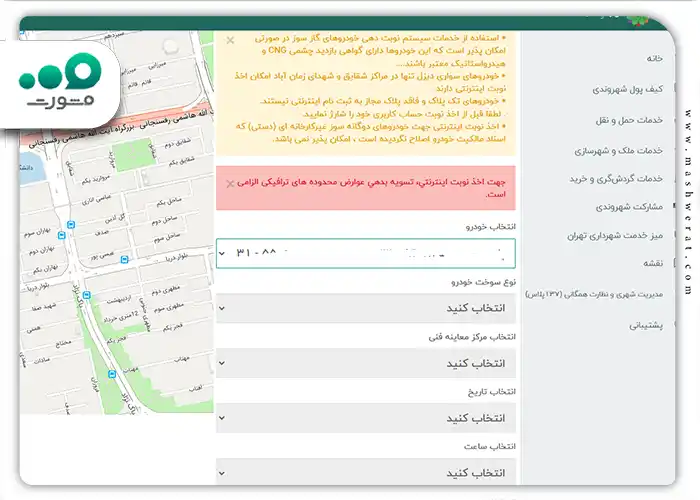
Task: Open the انتخاب ساعت time dropdown
Action: [x=366, y=472]
